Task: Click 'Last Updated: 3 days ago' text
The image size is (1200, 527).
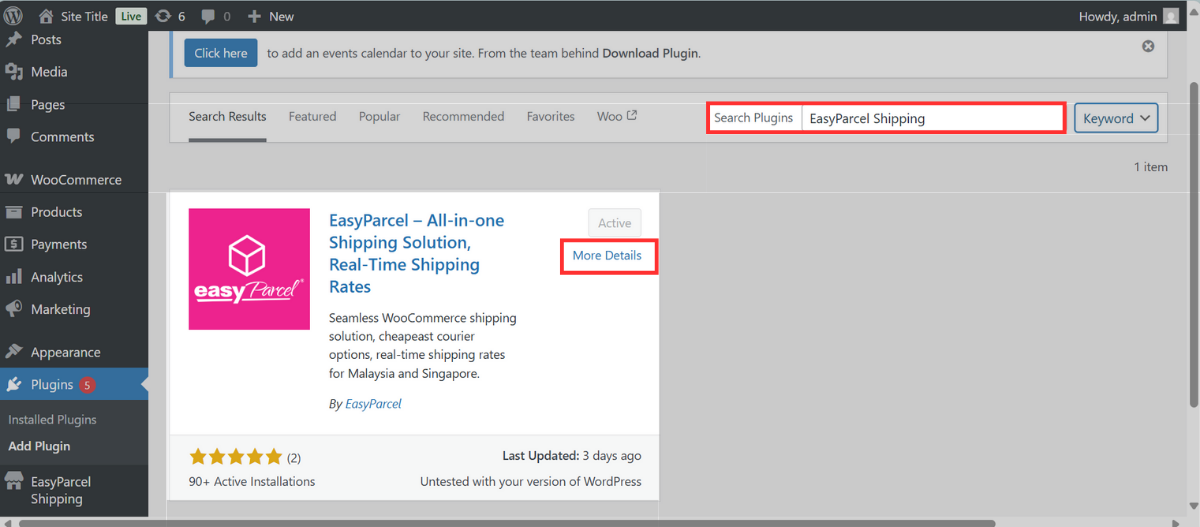Action: point(572,456)
